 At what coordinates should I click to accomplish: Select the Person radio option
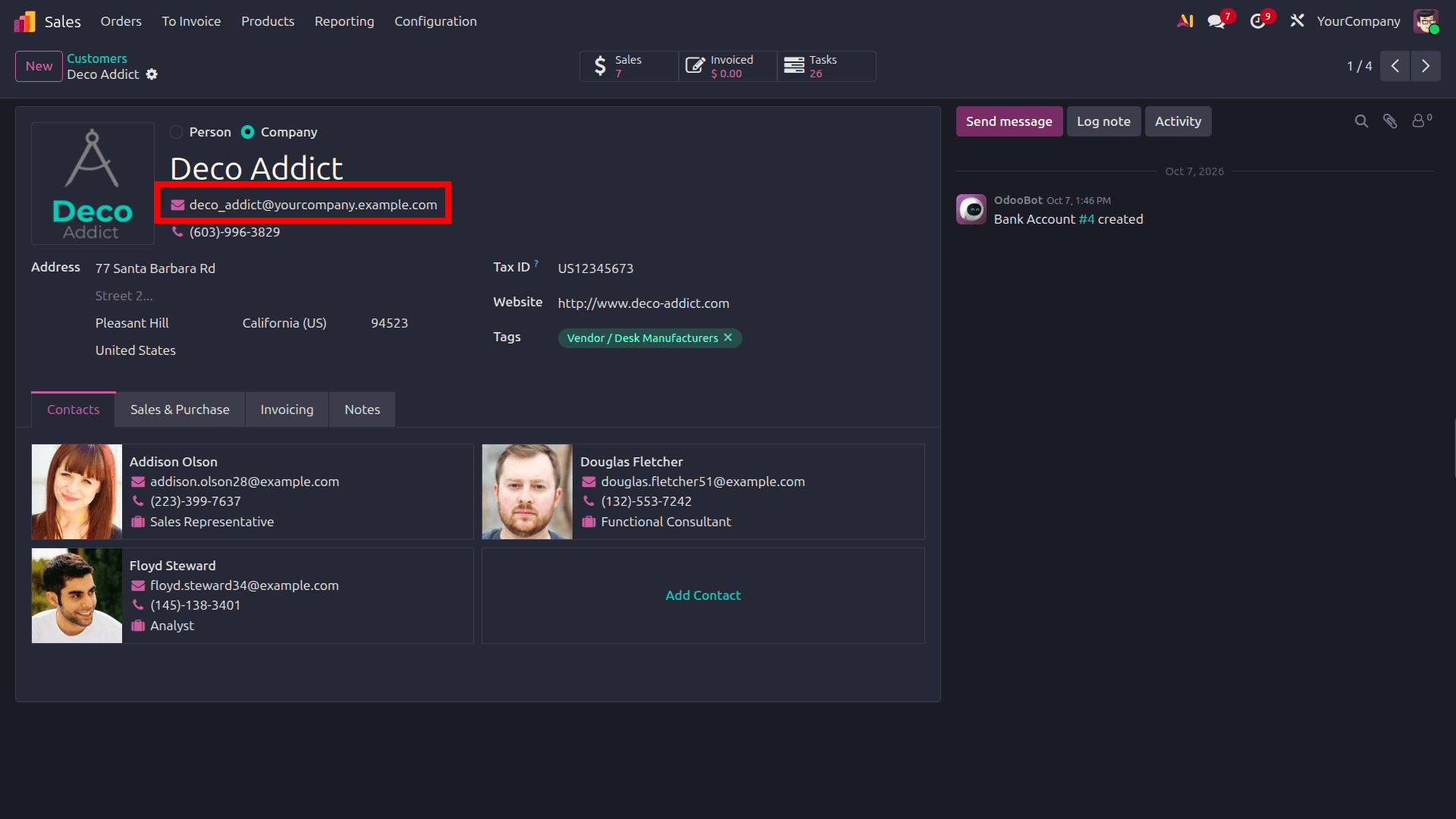tap(177, 132)
